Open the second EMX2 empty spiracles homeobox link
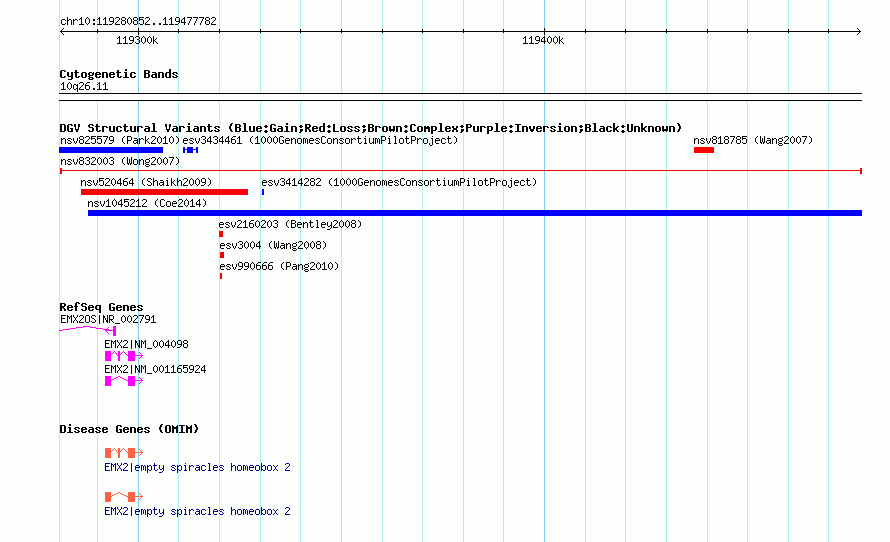 [197, 511]
